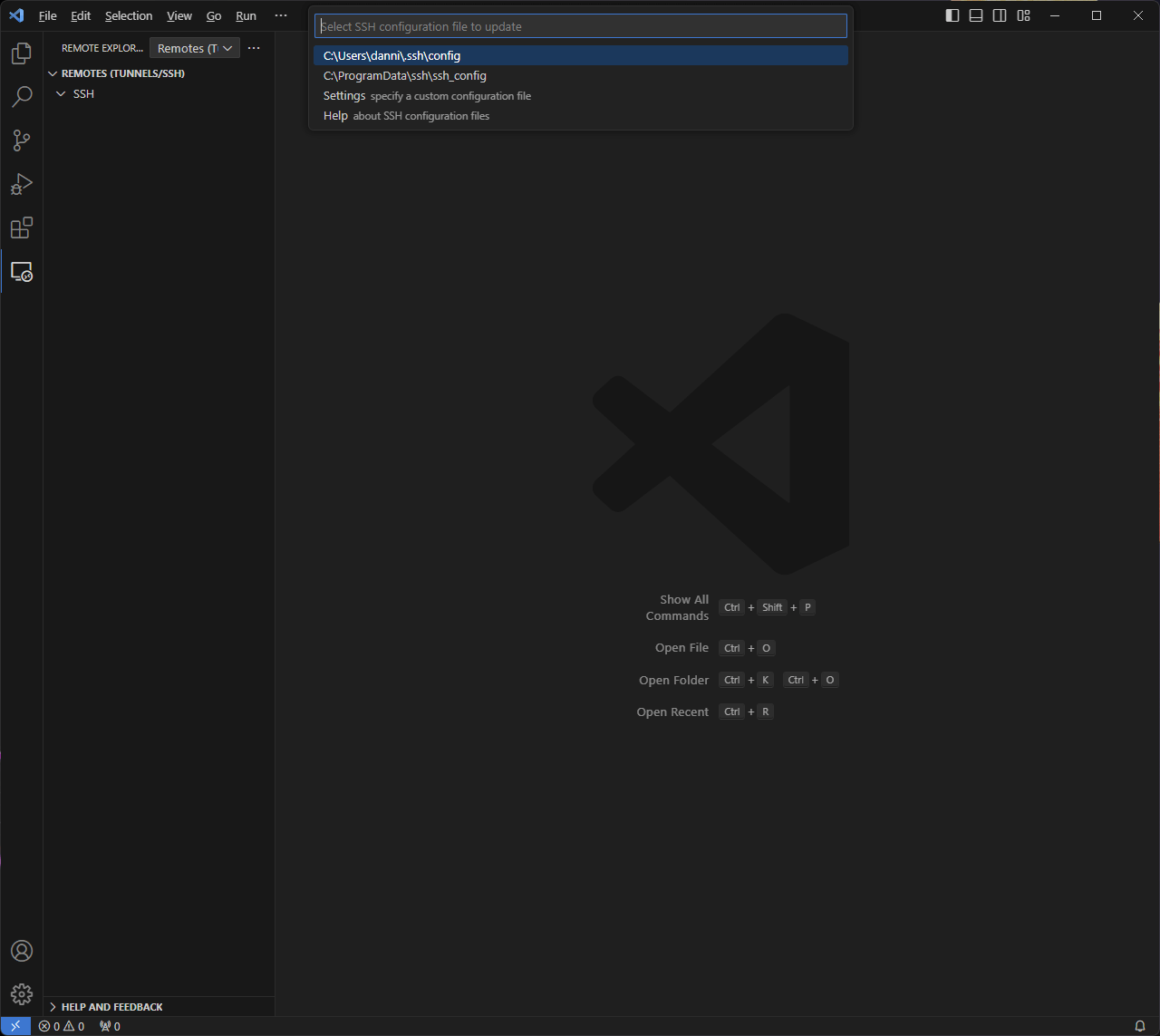1160x1036 pixels.
Task: Collapse the REMOTES (TUNNELS/SSH) section
Action: (159, 73)
